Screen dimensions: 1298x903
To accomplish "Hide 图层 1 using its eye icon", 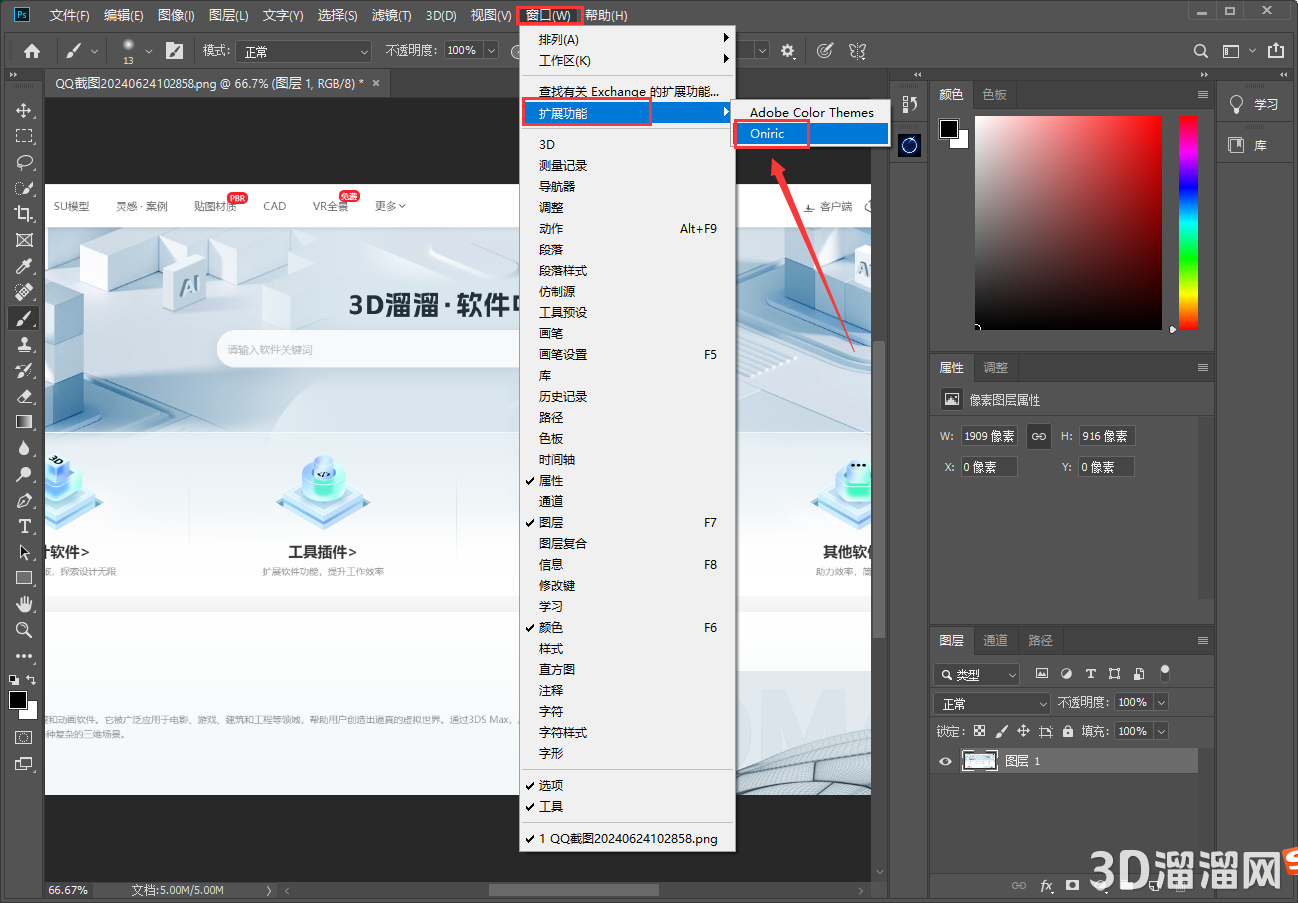I will point(945,761).
